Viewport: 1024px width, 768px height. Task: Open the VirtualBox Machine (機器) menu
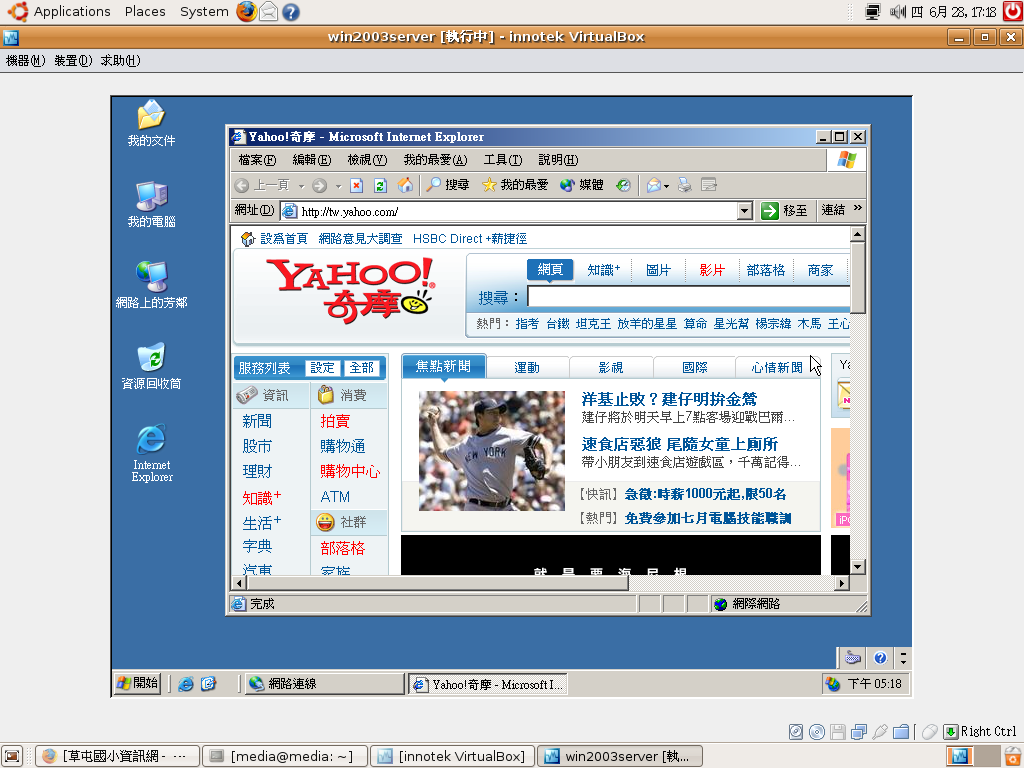(x=25, y=61)
